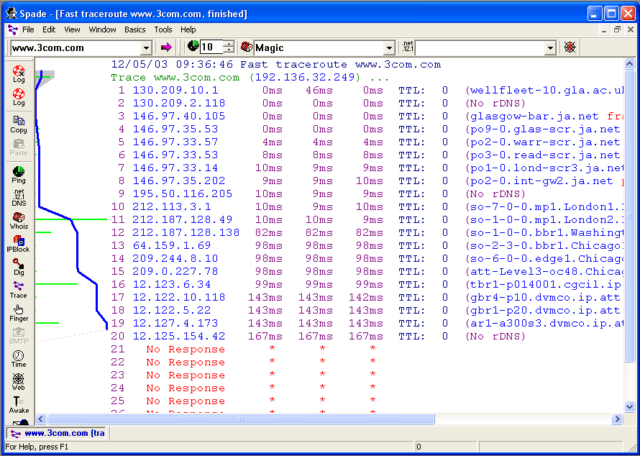The height and width of the screenshot is (456, 640).
Task: Open the Tools menu
Action: coord(163,29)
